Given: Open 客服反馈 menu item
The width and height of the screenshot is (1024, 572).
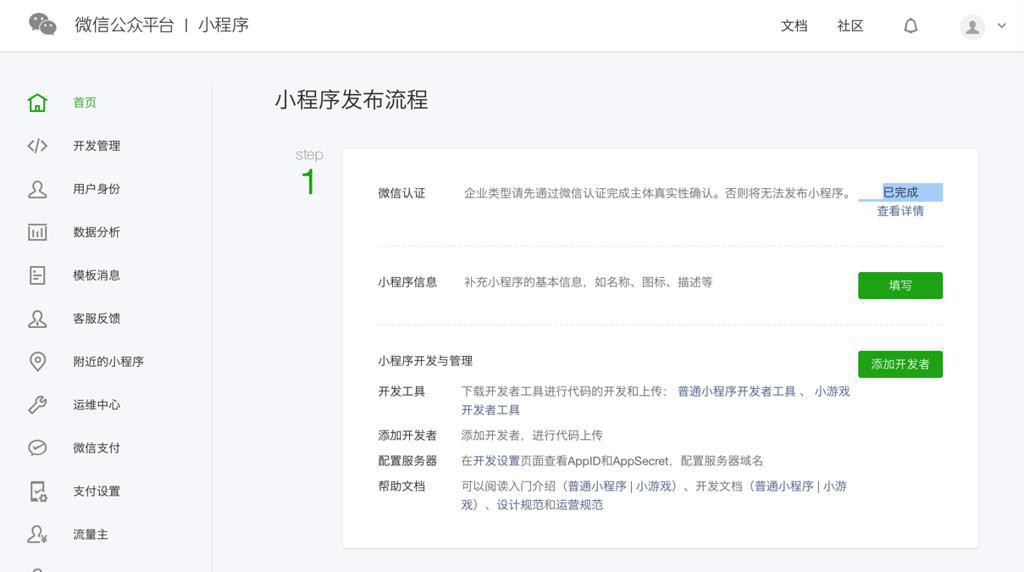Looking at the screenshot, I should point(97,318).
